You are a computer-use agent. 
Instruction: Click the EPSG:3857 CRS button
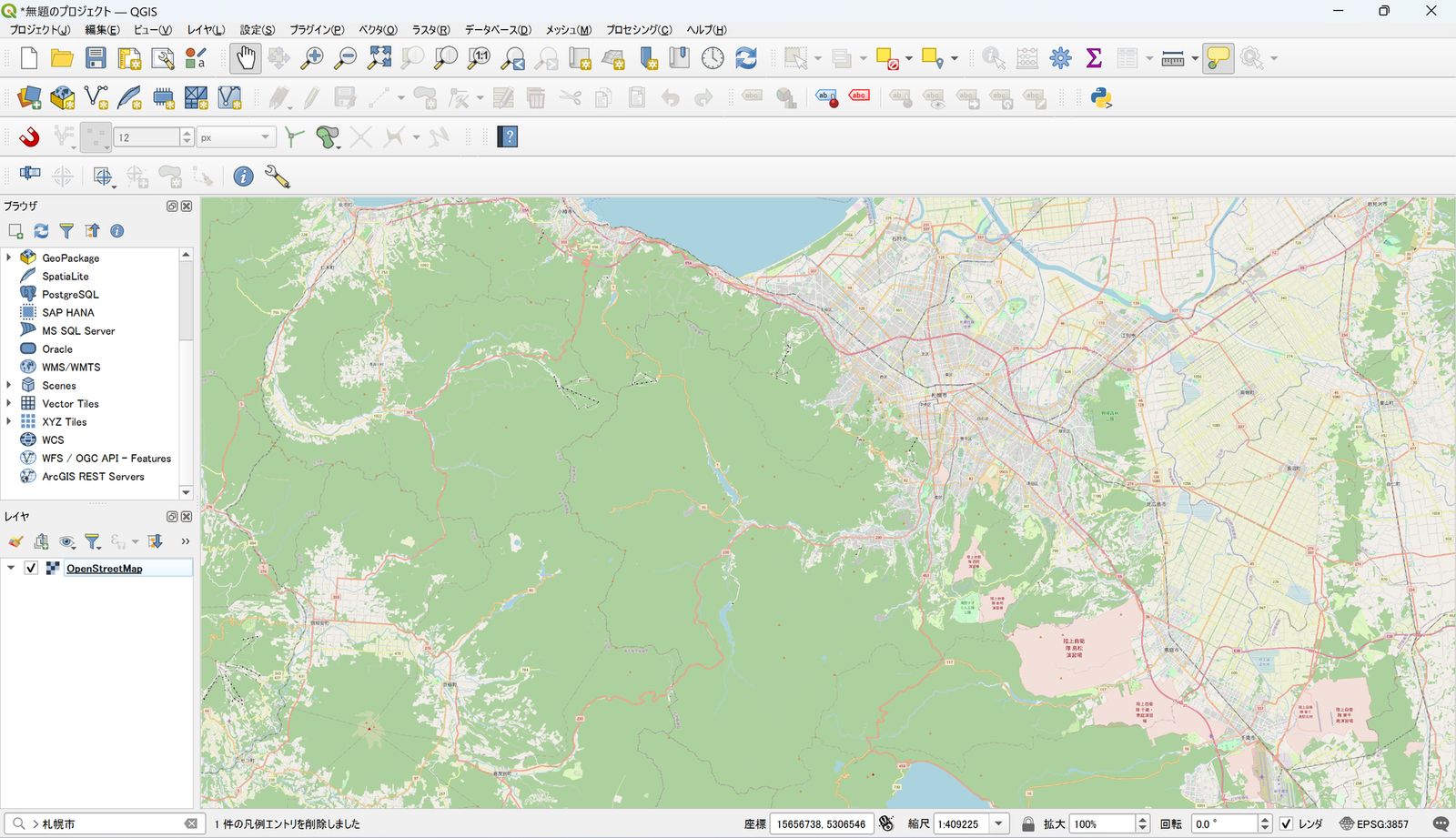point(1374,823)
